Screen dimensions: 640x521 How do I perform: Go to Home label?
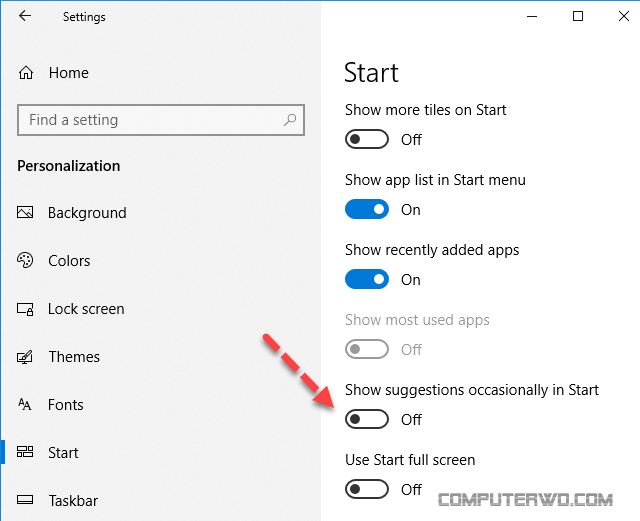(69, 73)
